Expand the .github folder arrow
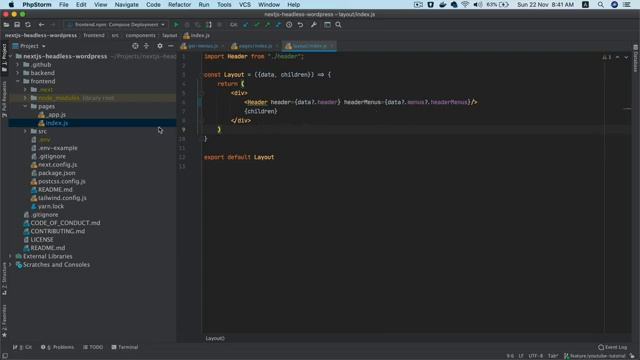 [18, 65]
